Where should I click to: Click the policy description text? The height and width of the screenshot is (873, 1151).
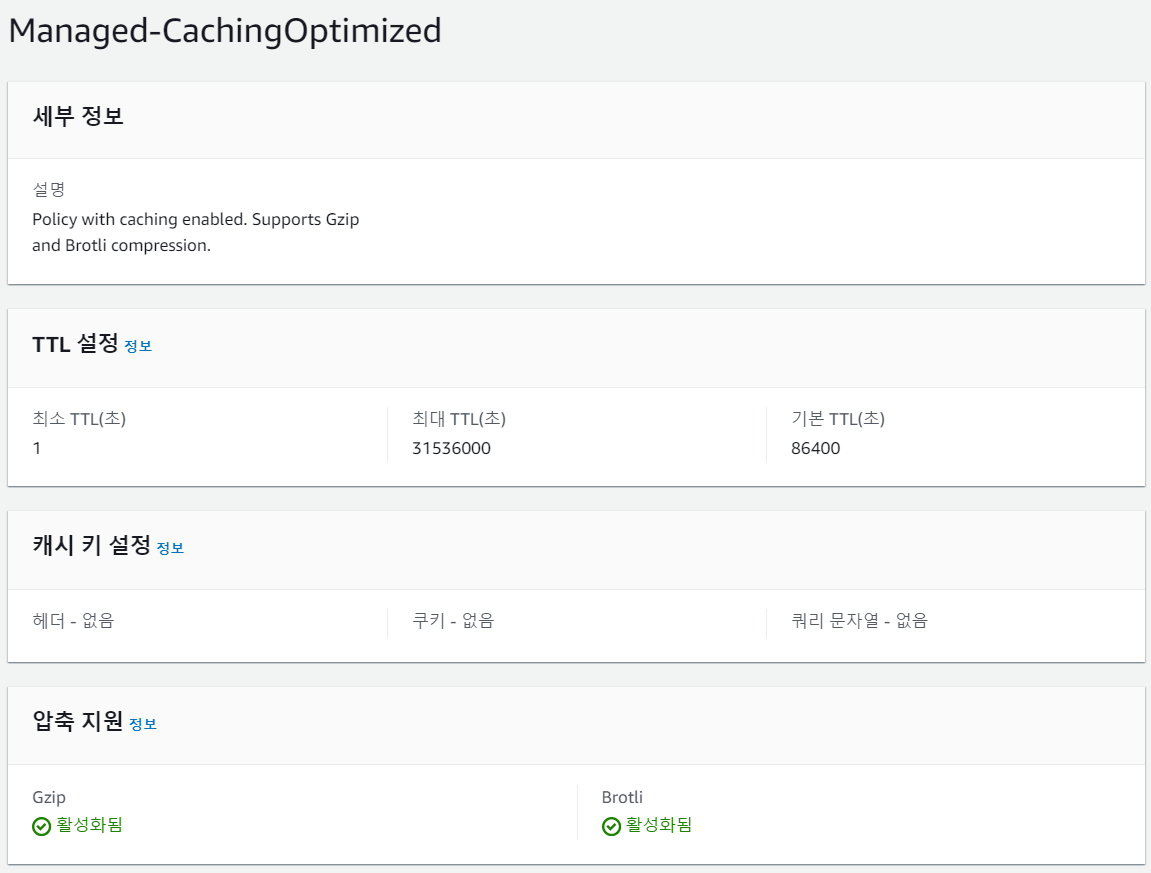(195, 232)
